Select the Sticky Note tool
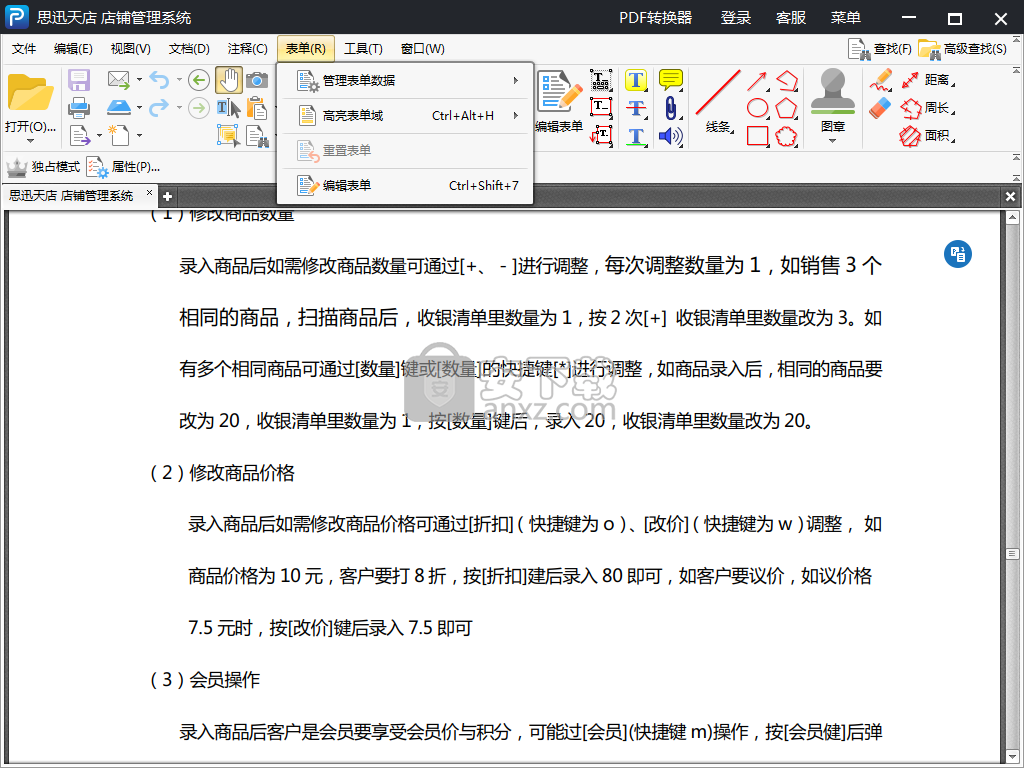 click(671, 80)
